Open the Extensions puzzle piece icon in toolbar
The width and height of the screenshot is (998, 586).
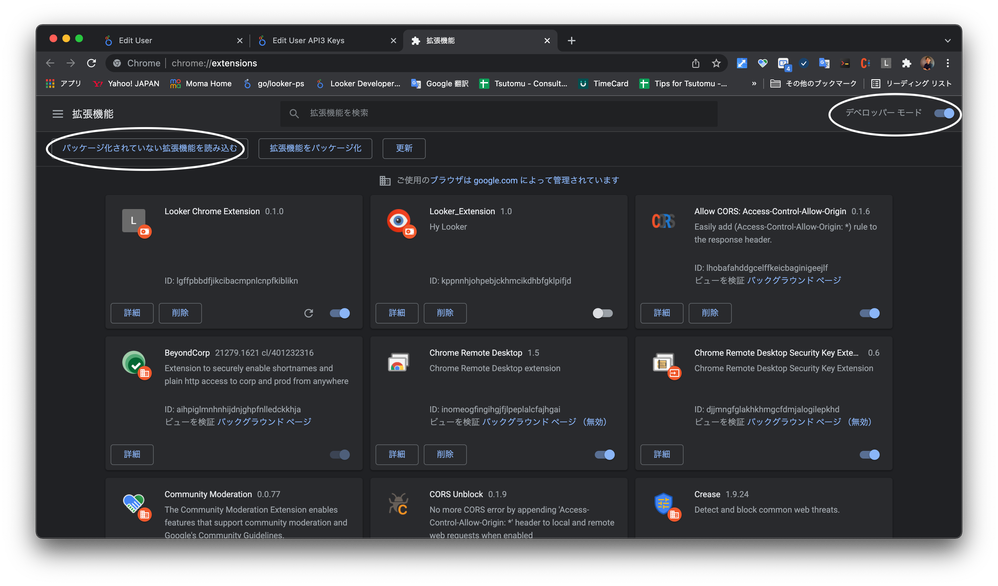coord(906,63)
